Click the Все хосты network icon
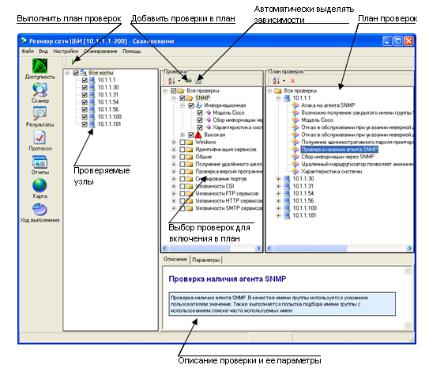426x369 pixels. click(84, 72)
